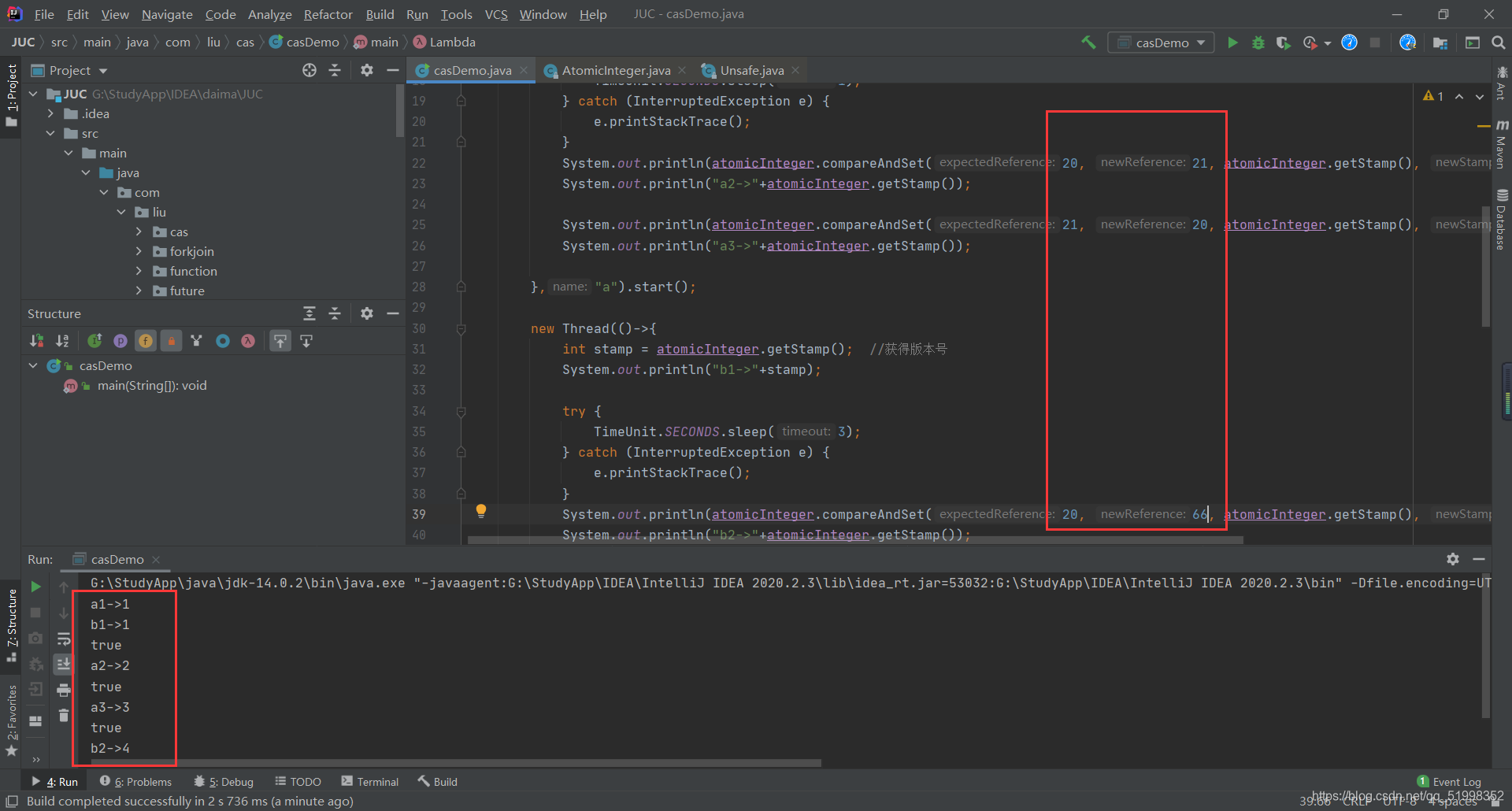Open Project Structure icon in toolbar
Viewport: 1512px width, 811px height.
(x=1440, y=43)
